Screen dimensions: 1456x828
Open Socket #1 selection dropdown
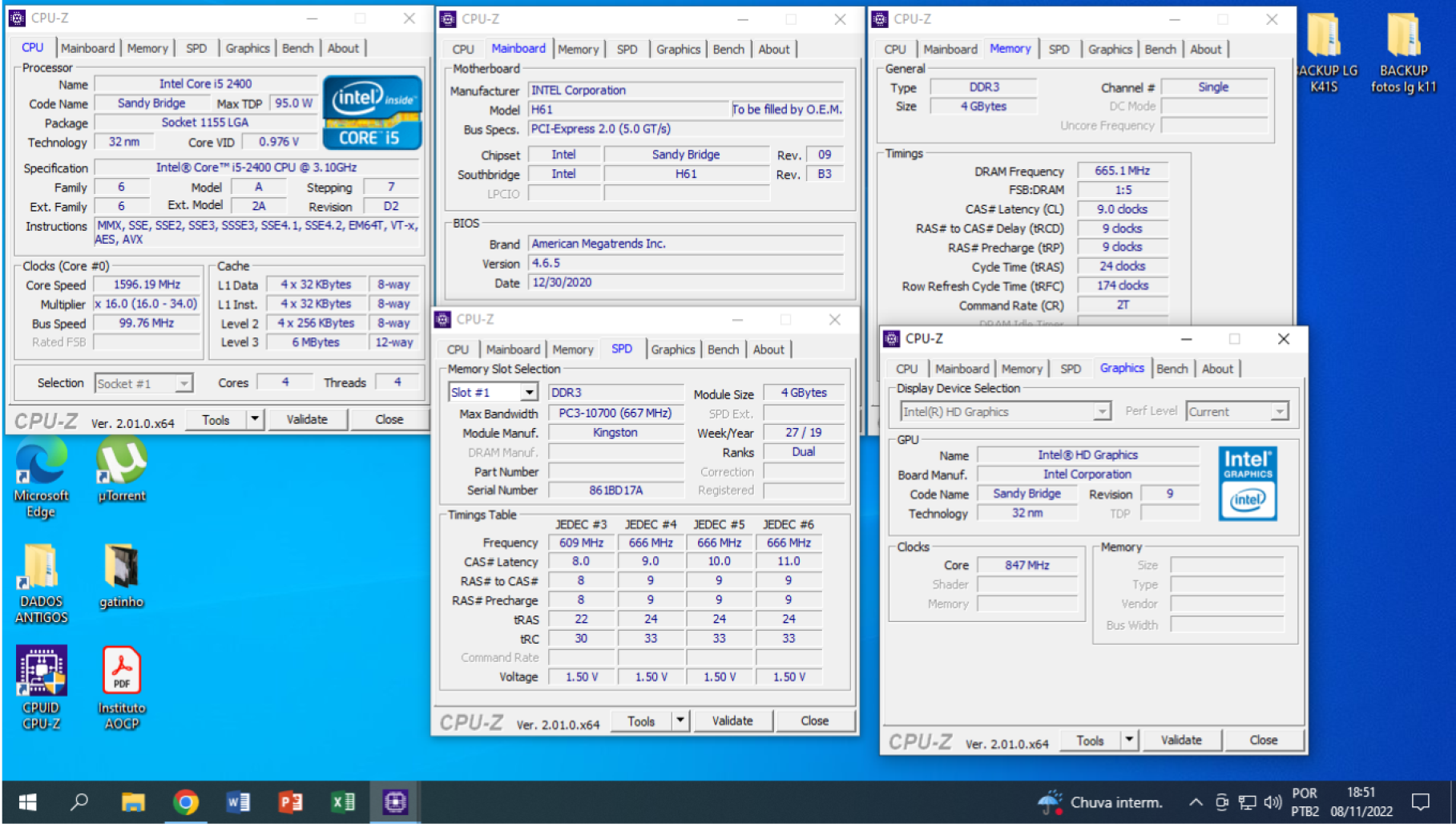pyautogui.click(x=184, y=384)
